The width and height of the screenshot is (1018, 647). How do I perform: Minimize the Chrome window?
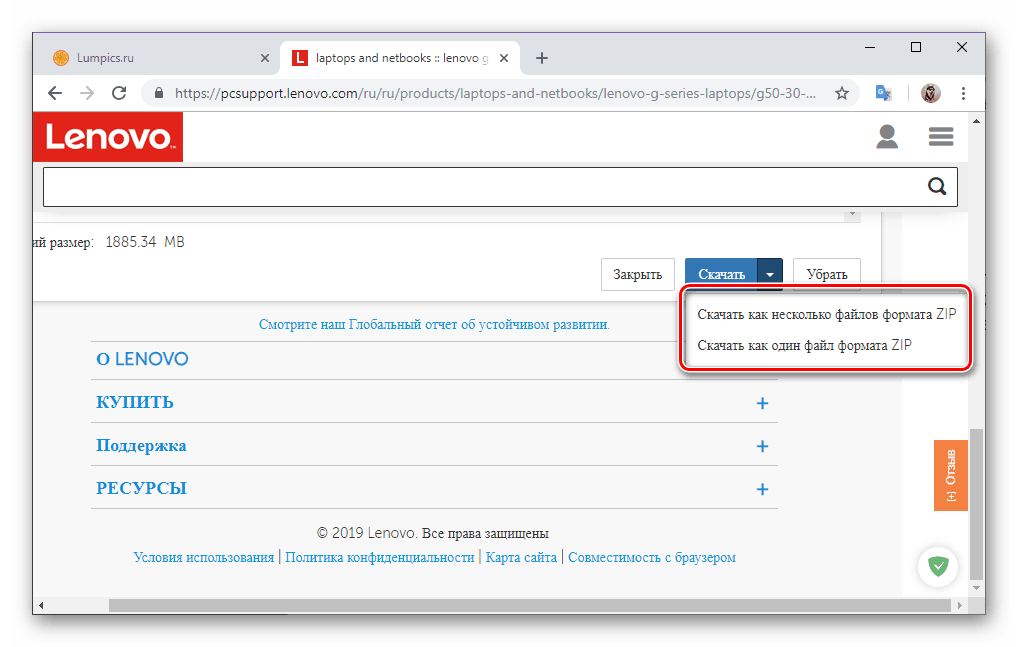tap(870, 47)
